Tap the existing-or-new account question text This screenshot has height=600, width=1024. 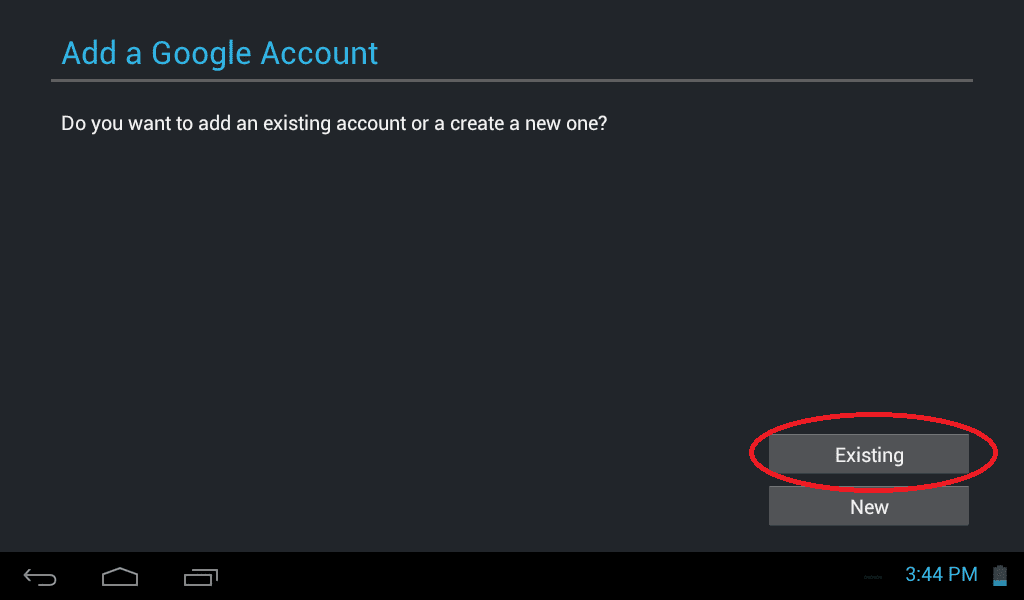334,123
